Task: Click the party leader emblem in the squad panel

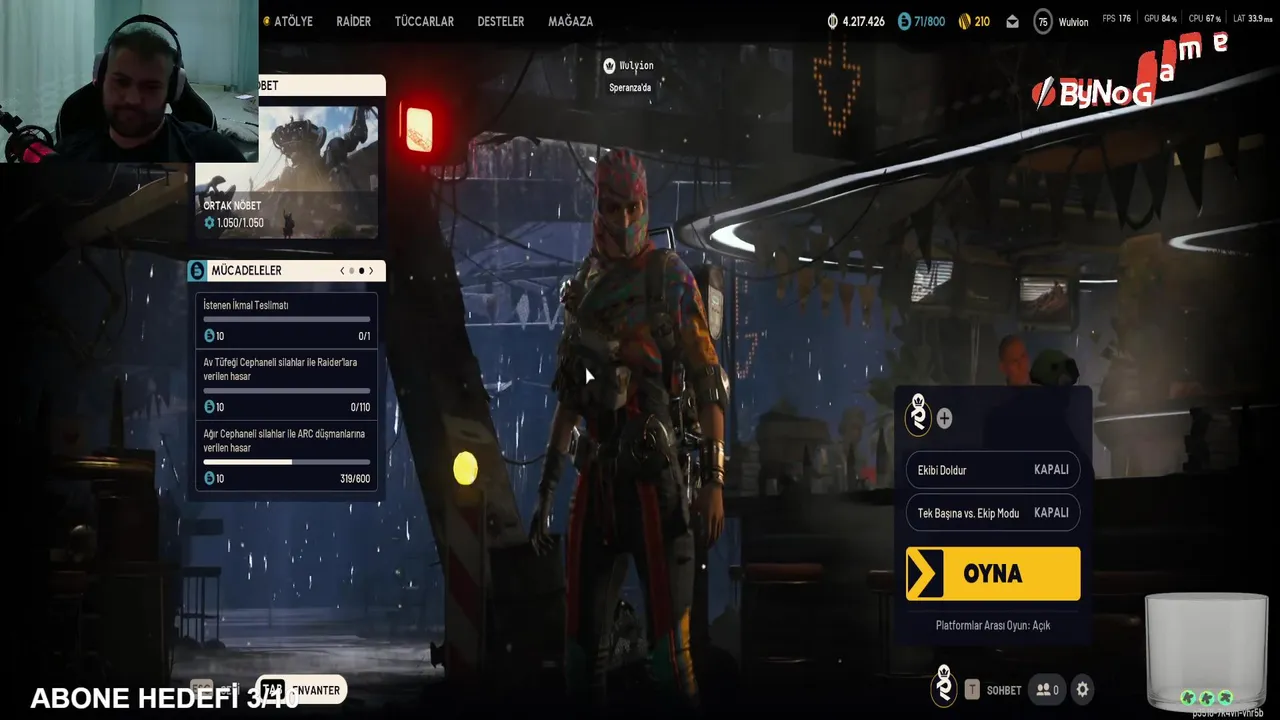Action: 918,415
